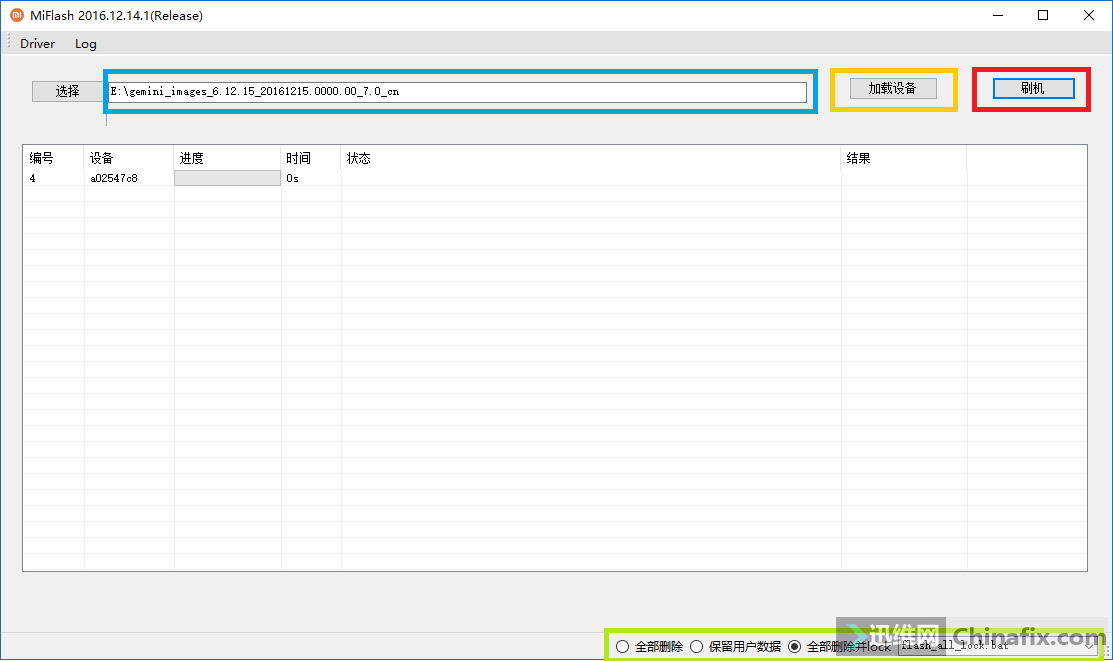Select the 全部删除并lock radio option
The image size is (1113, 661).
(795, 647)
